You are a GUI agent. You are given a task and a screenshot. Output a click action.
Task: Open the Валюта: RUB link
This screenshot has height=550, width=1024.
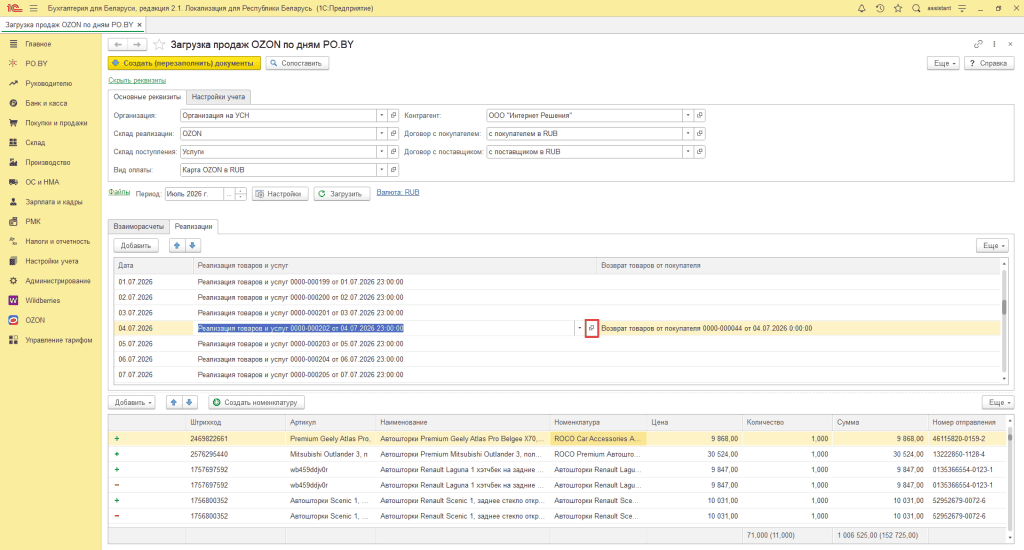coord(398,192)
